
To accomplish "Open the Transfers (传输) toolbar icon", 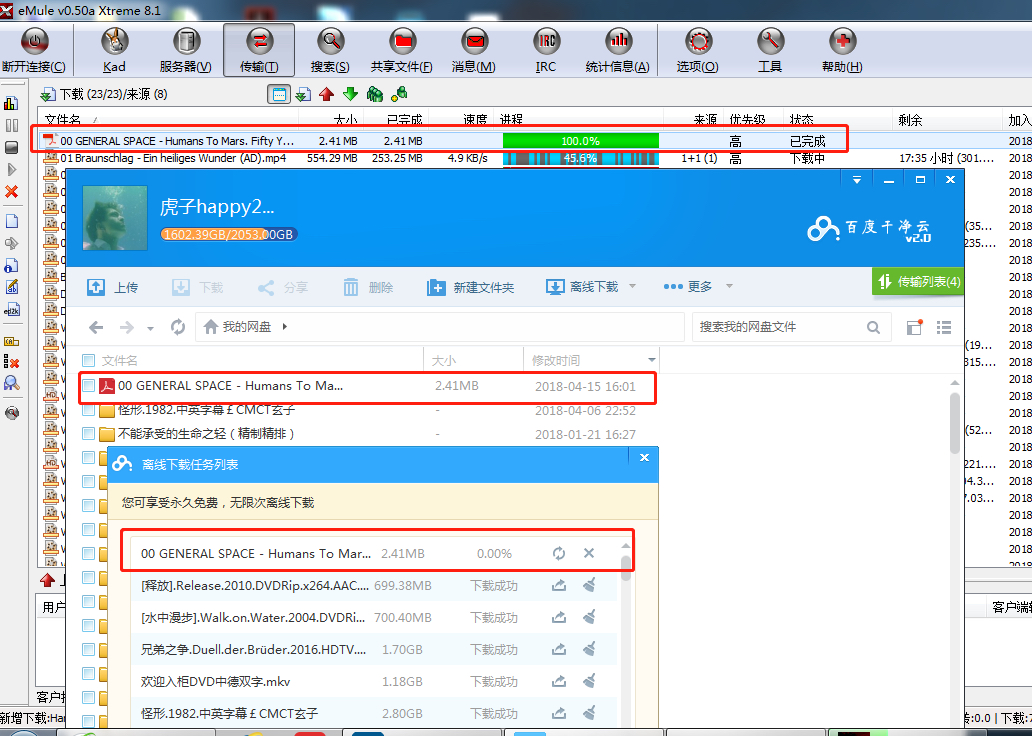I will (x=259, y=42).
